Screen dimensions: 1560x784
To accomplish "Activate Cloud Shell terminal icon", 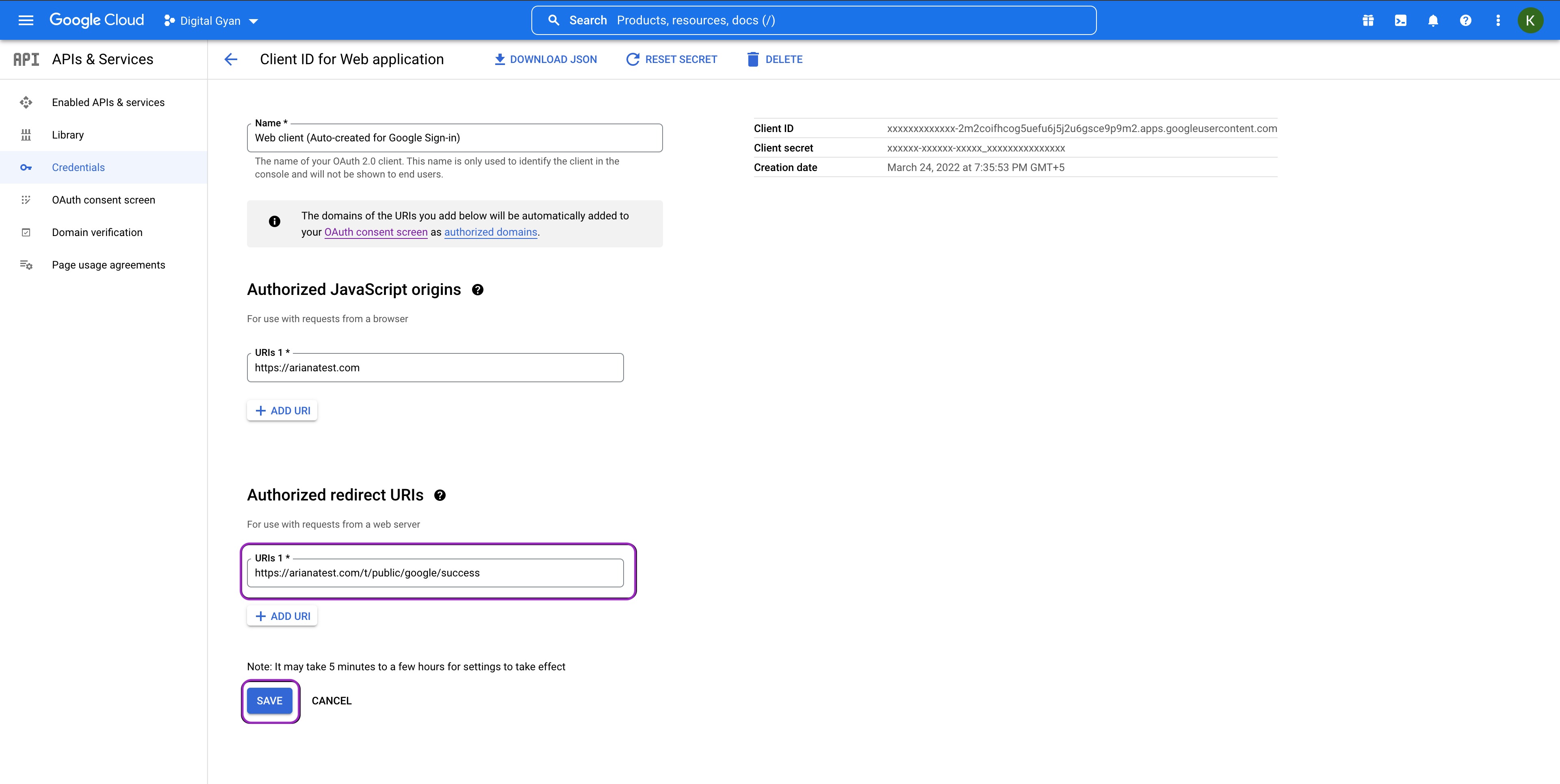I will (1400, 21).
